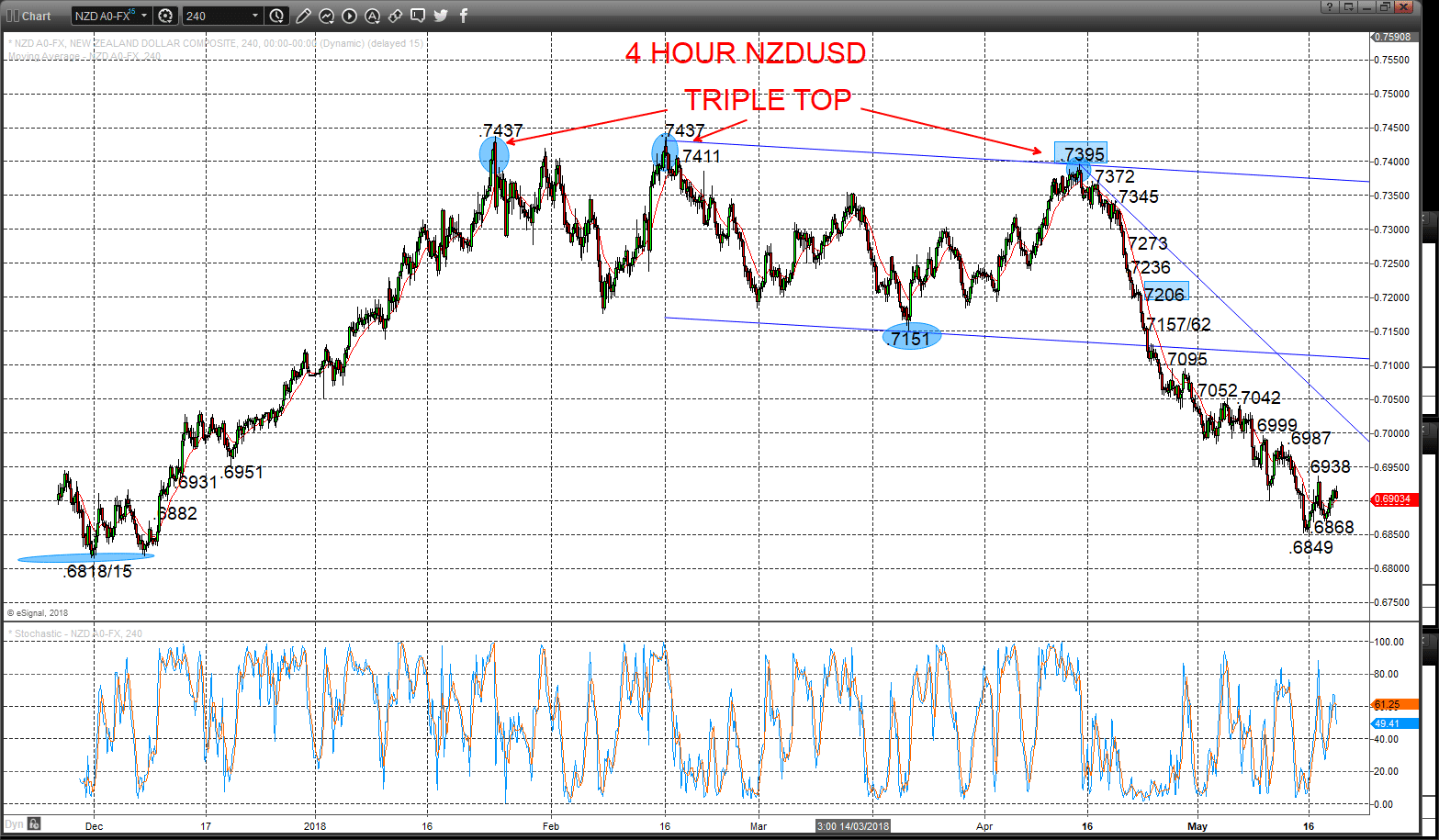
Task: Select the .6849 low annotation
Action: pyautogui.click(x=1311, y=547)
